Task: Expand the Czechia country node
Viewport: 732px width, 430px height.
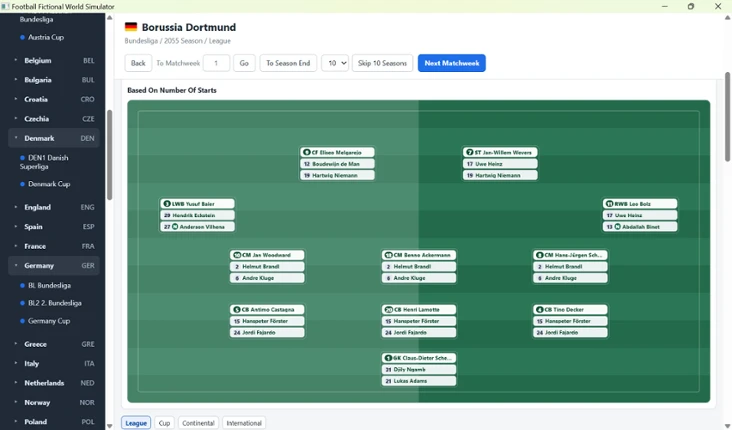Action: coord(15,119)
